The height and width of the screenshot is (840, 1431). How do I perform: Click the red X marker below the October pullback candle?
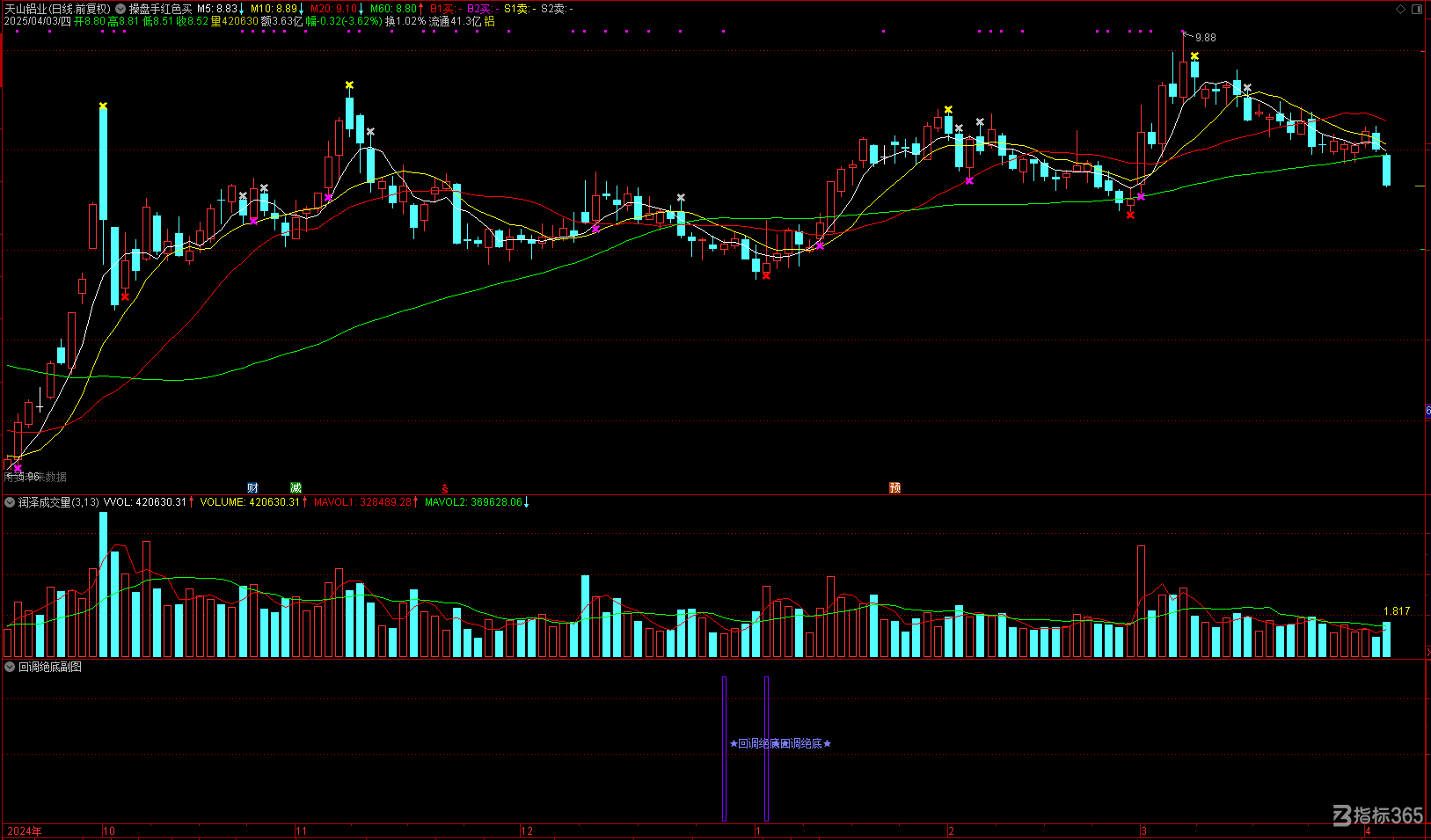tap(126, 296)
